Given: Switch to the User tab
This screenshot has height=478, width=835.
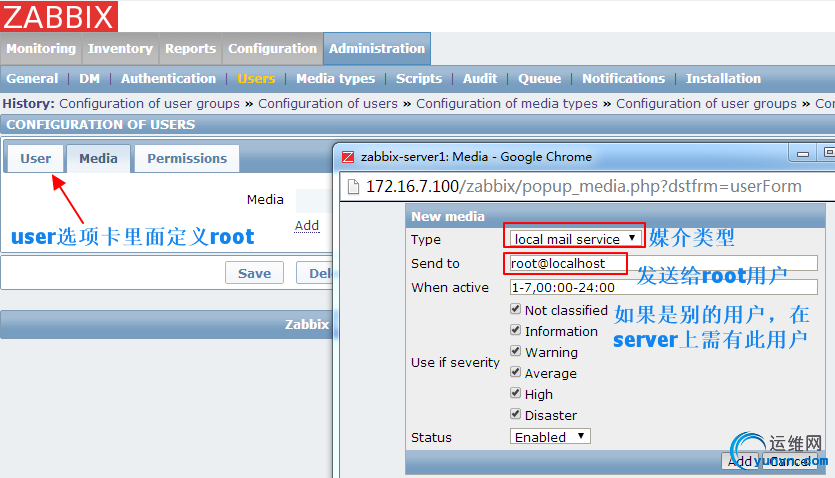Looking at the screenshot, I should pos(36,159).
